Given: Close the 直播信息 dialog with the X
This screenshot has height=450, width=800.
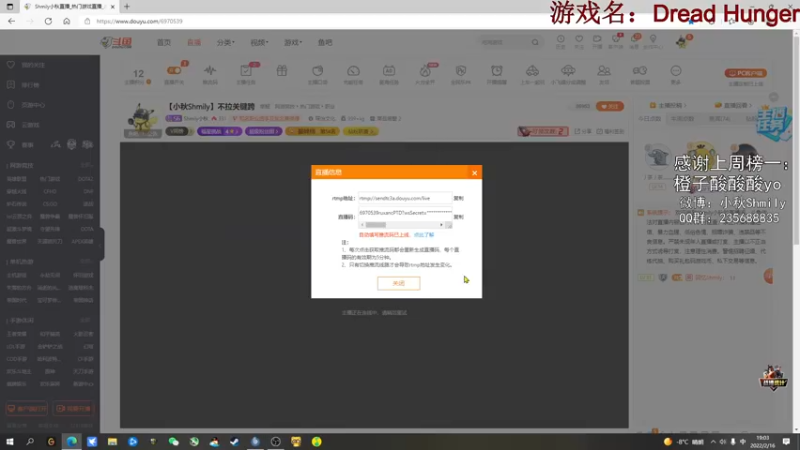Looking at the screenshot, I should (474, 173).
